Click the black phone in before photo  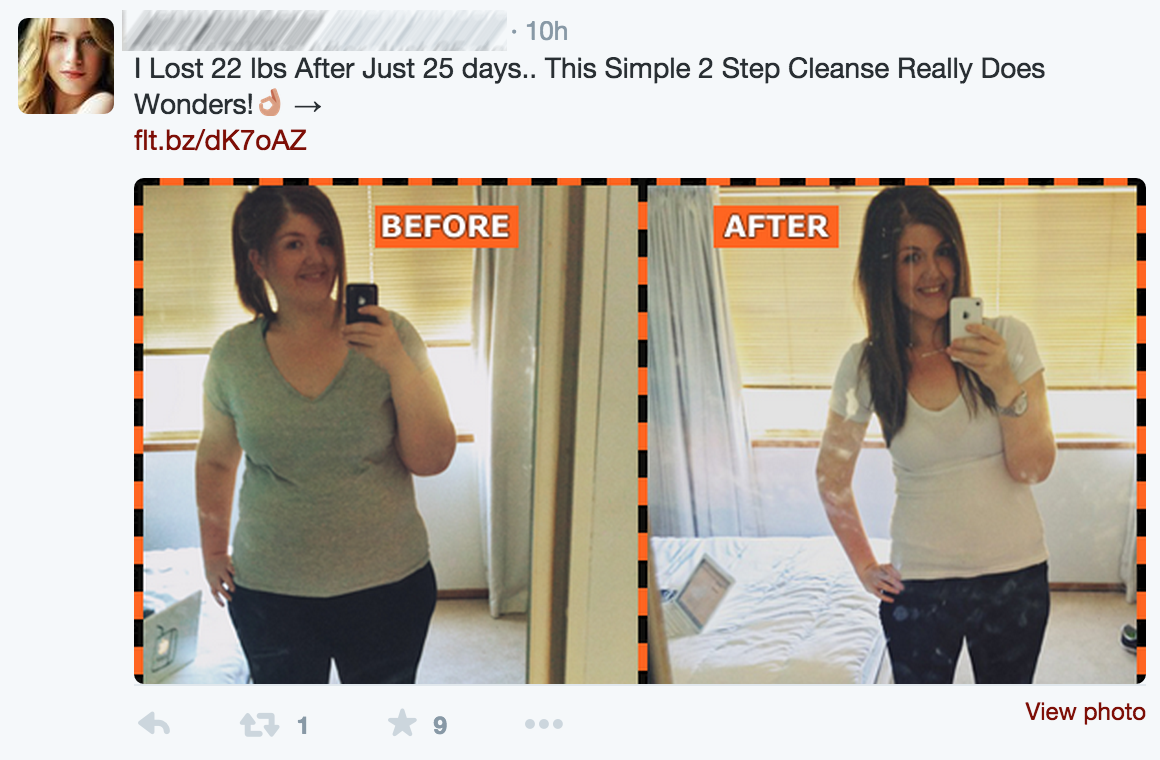[x=361, y=304]
